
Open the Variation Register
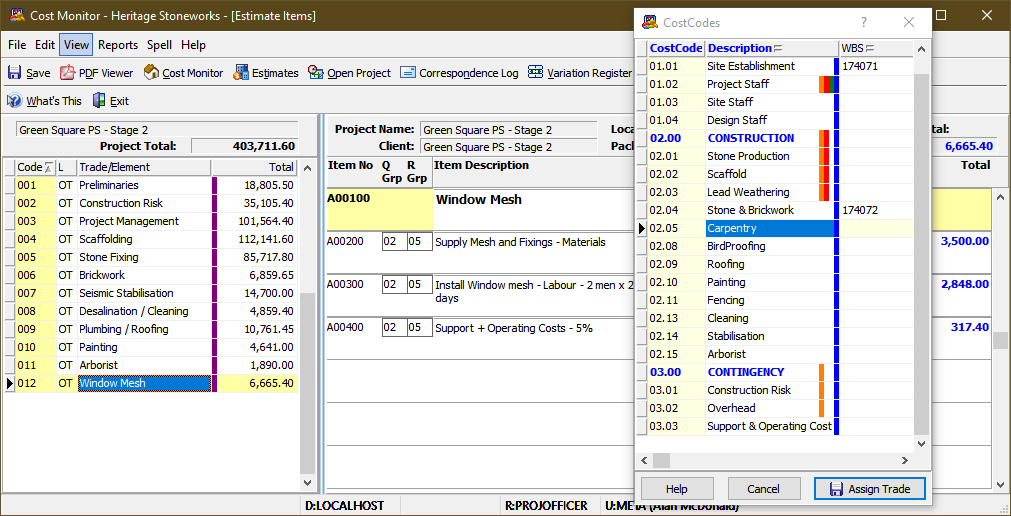[579, 73]
